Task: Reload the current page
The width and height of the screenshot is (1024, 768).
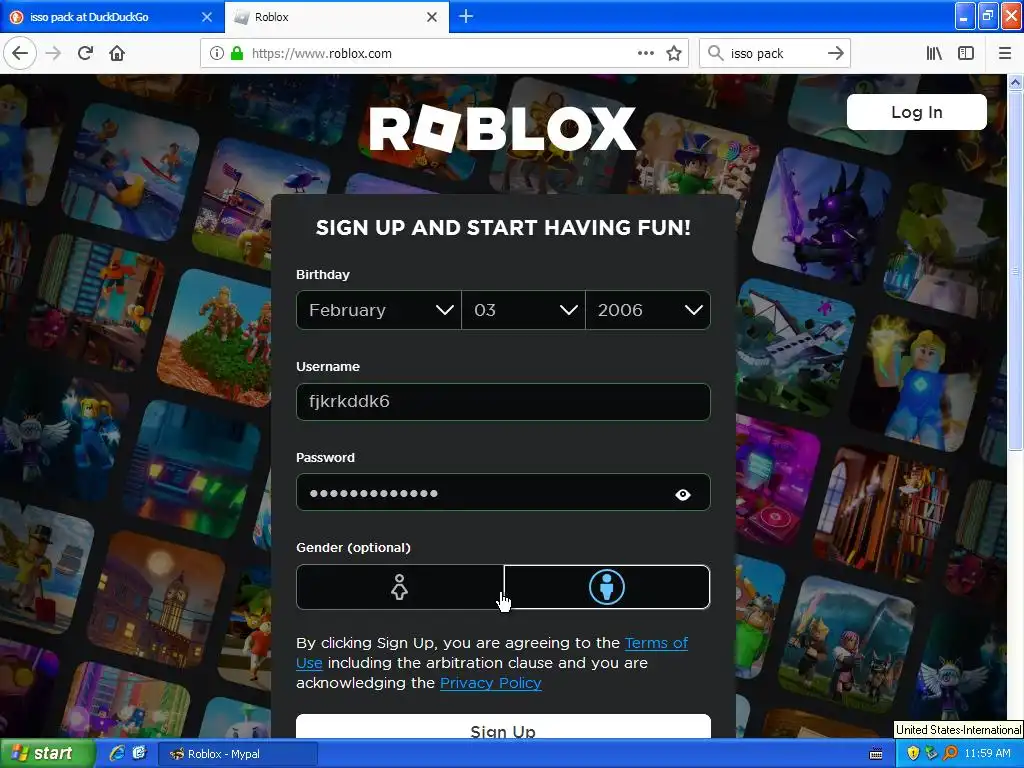Action: tap(86, 54)
